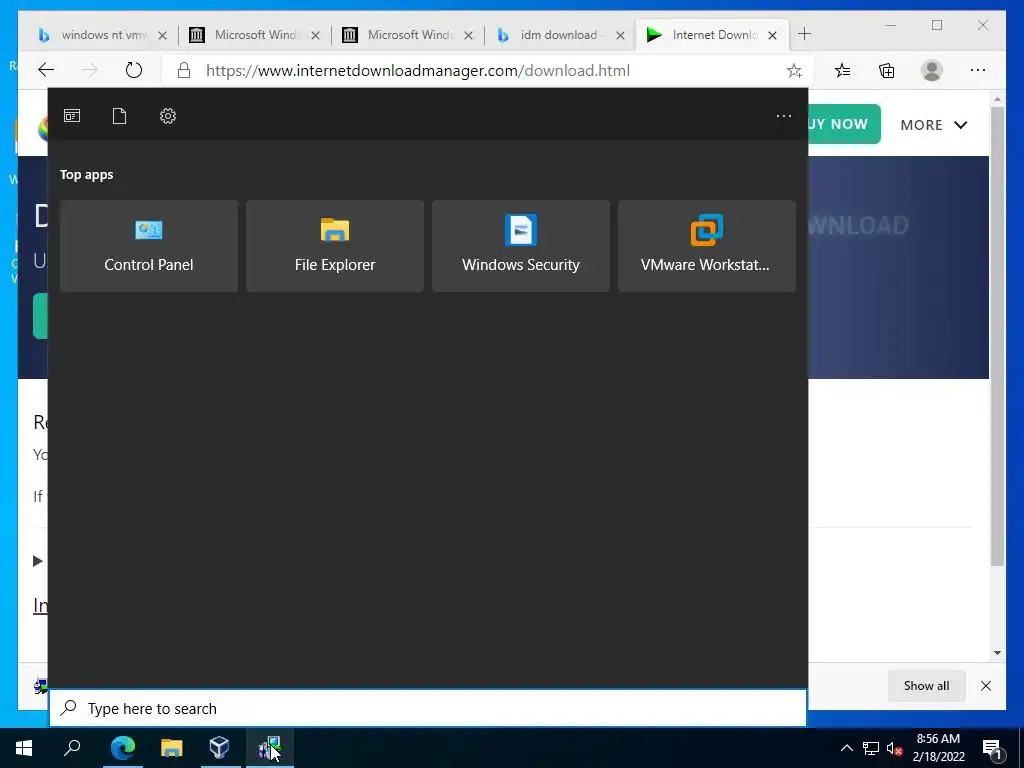Screen dimensions: 1024x768
Task: Open VirtualBox cube icon on the taskbar
Action: click(x=219, y=748)
